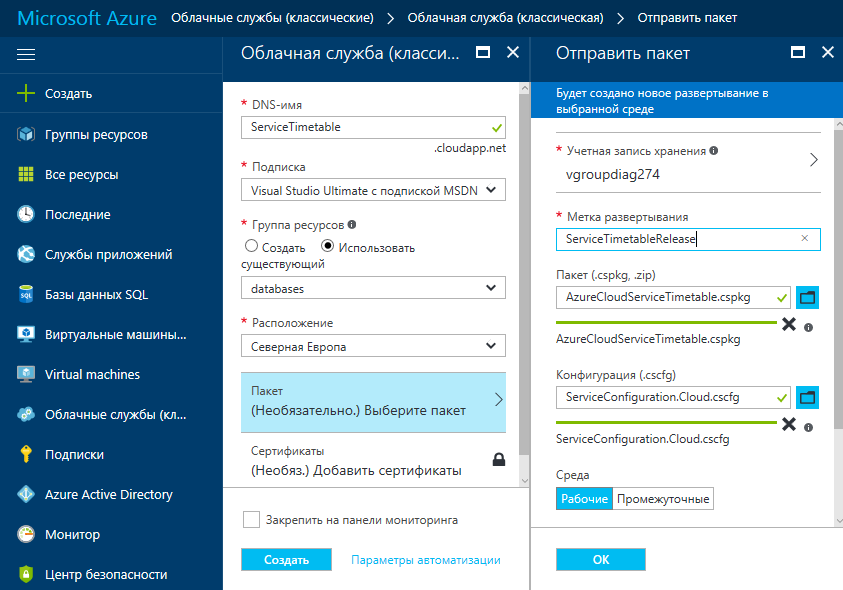Click the Пакет (.cspkg, .zip) file field
This screenshot has height=590, width=843.
[673, 297]
